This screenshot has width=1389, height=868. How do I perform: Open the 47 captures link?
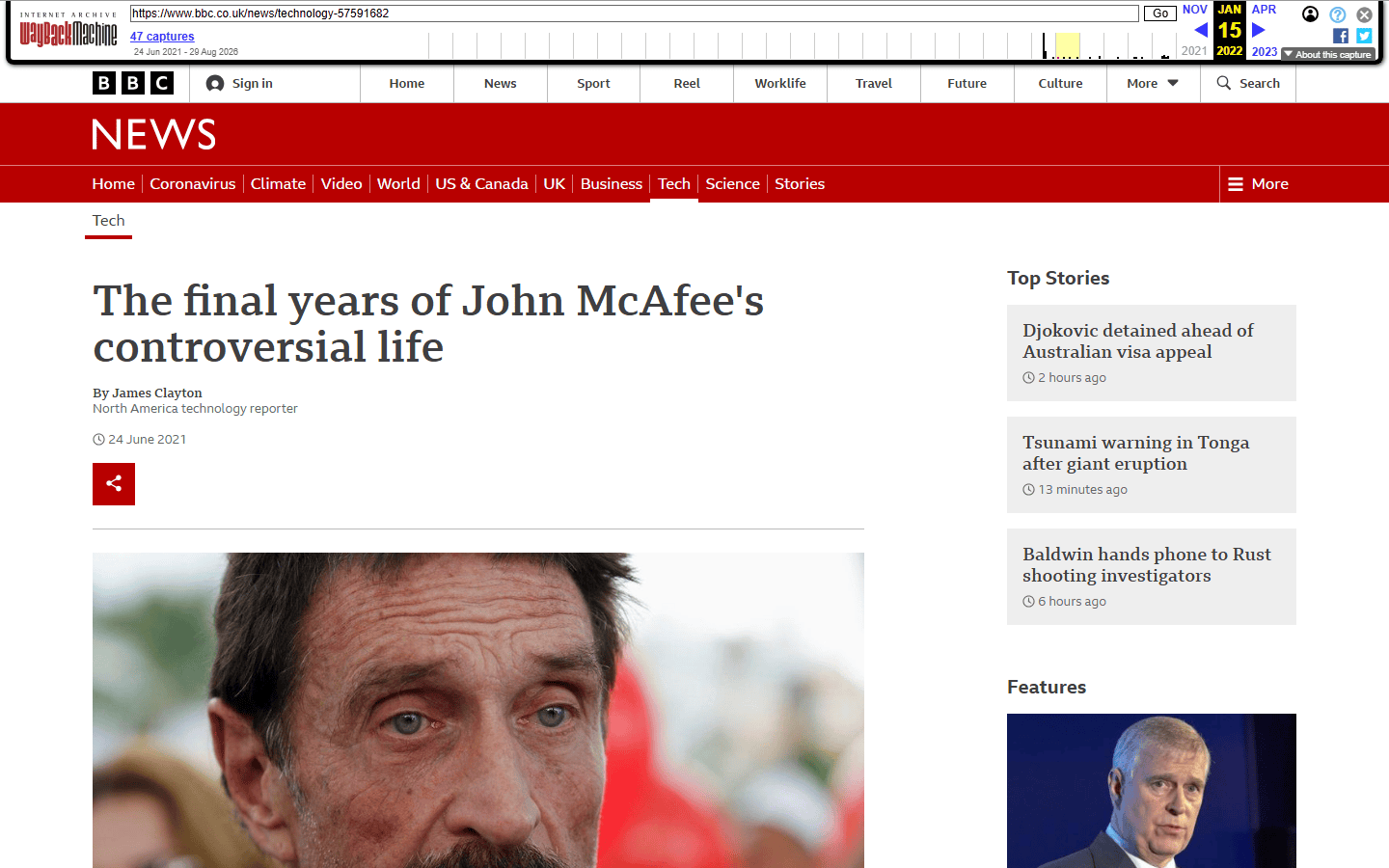[162, 37]
